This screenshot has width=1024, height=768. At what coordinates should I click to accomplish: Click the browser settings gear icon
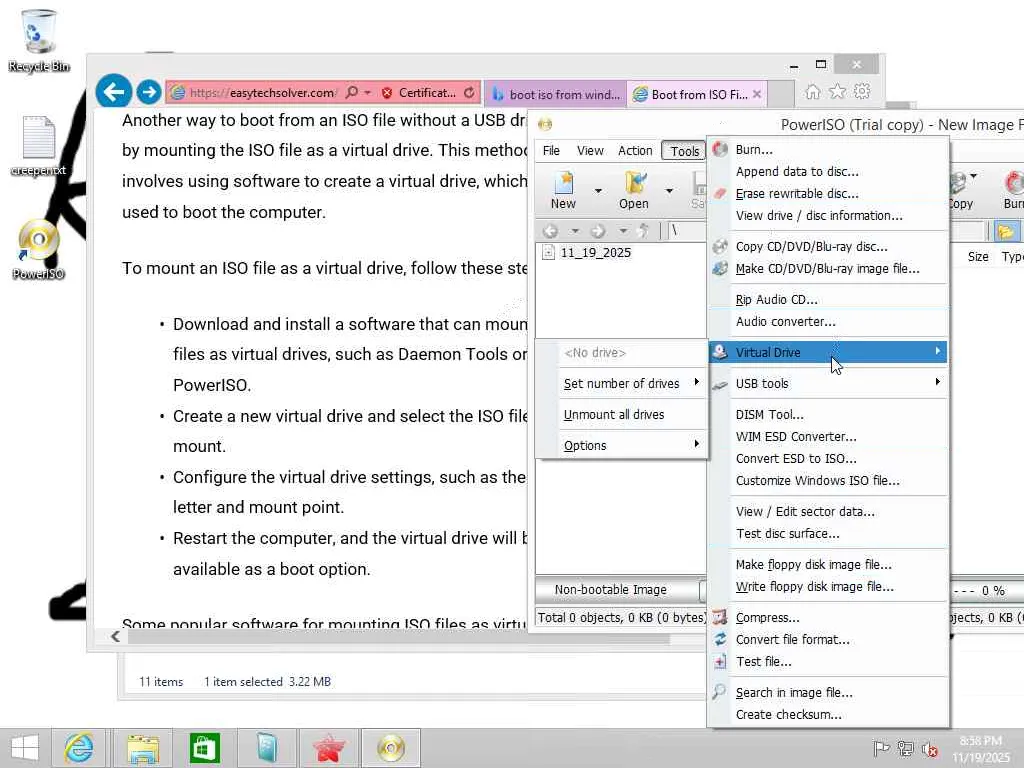pyautogui.click(x=862, y=91)
